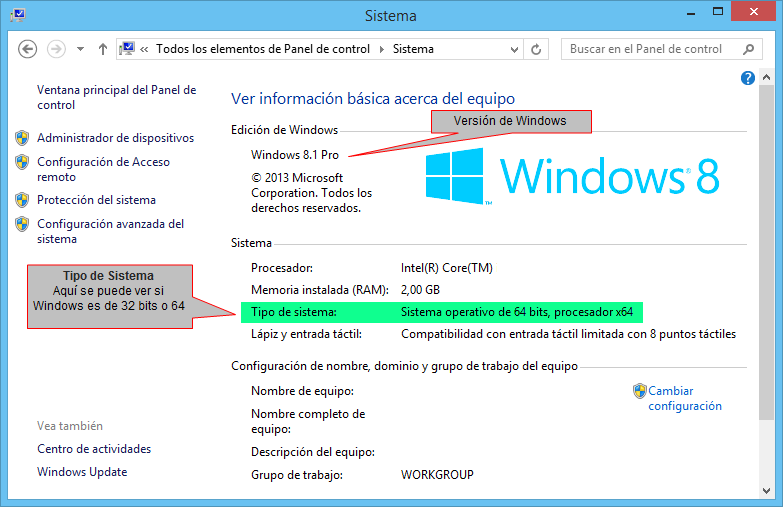Open recent locations dropdown arrow
The width and height of the screenshot is (783, 507).
(x=80, y=49)
